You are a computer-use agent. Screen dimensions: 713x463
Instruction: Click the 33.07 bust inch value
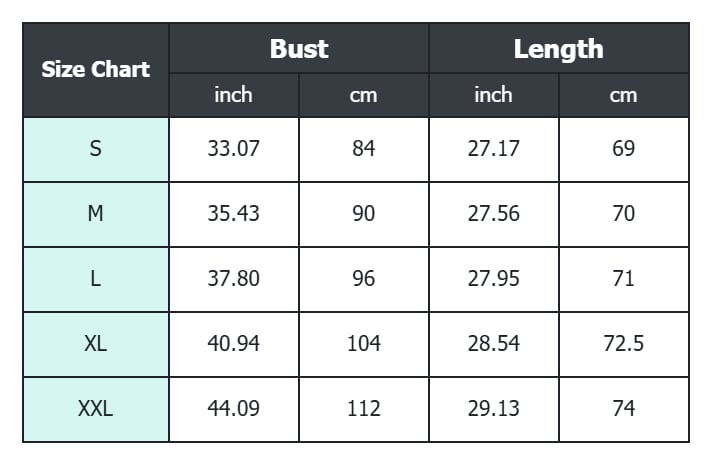[234, 149]
